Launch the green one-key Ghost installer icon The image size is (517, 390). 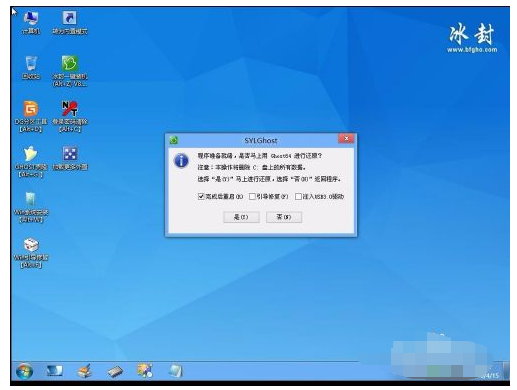tap(70, 71)
